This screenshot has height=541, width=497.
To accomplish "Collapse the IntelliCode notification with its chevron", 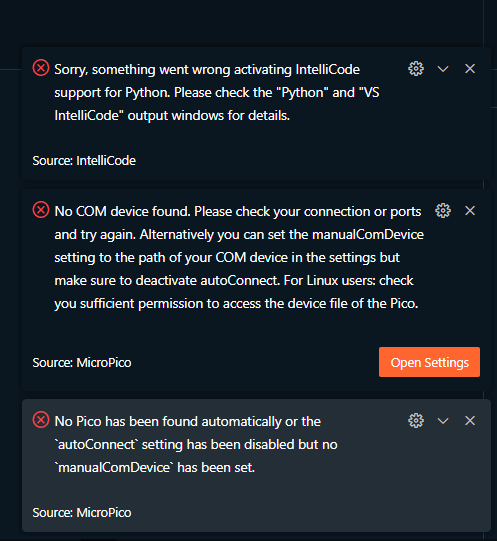I will pos(443,69).
